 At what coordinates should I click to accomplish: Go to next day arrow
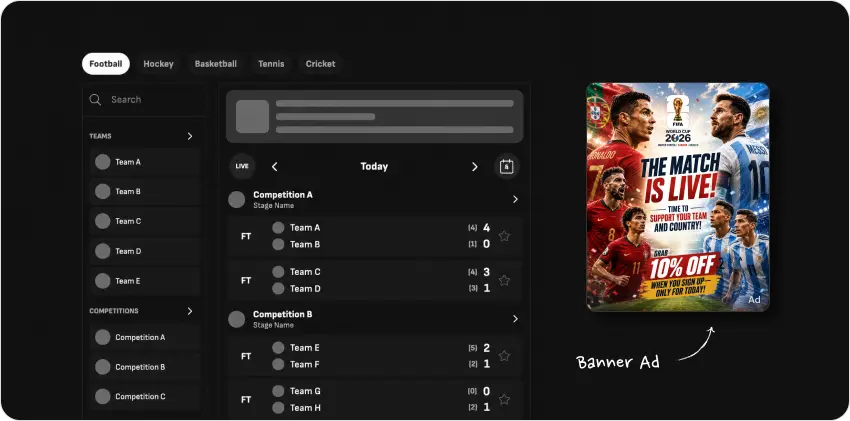coord(474,167)
